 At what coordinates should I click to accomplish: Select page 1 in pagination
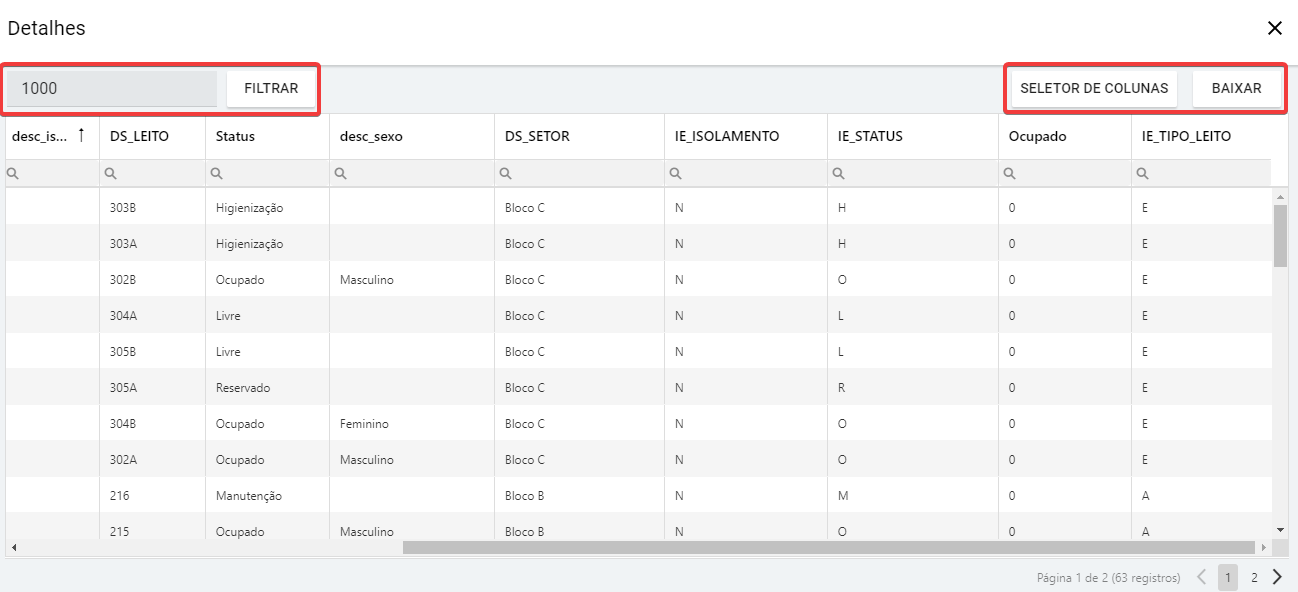[1228, 577]
